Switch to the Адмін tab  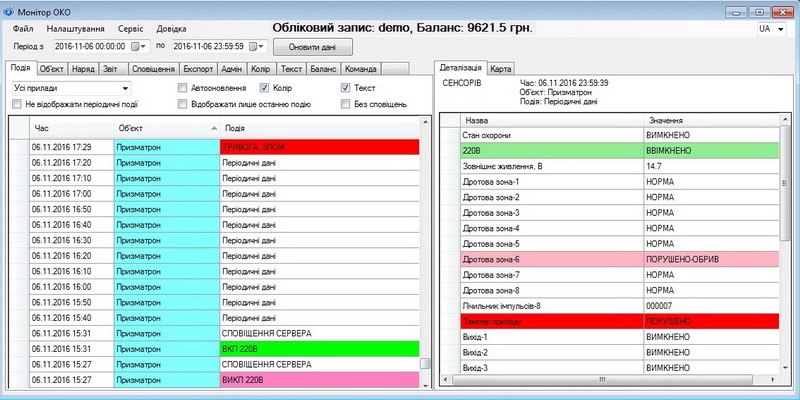coord(232,69)
